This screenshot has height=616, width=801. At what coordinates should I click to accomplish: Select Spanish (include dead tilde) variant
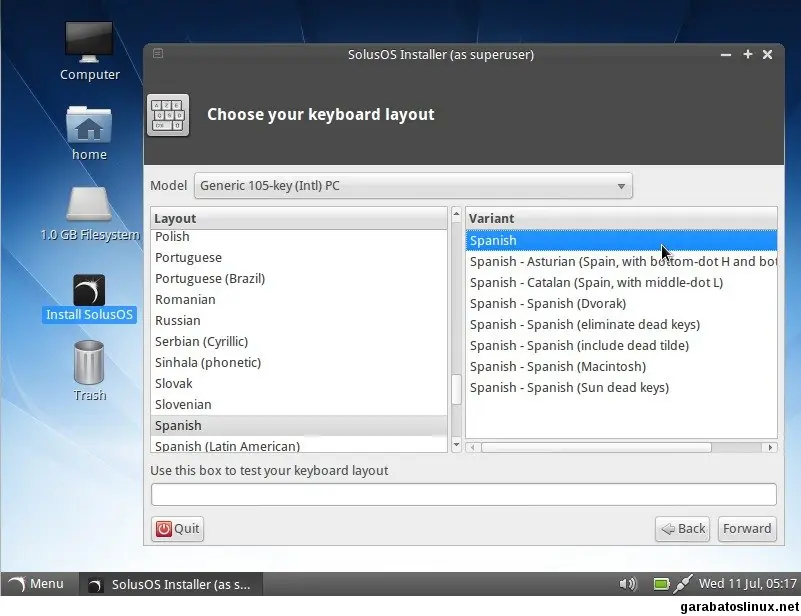(621, 345)
